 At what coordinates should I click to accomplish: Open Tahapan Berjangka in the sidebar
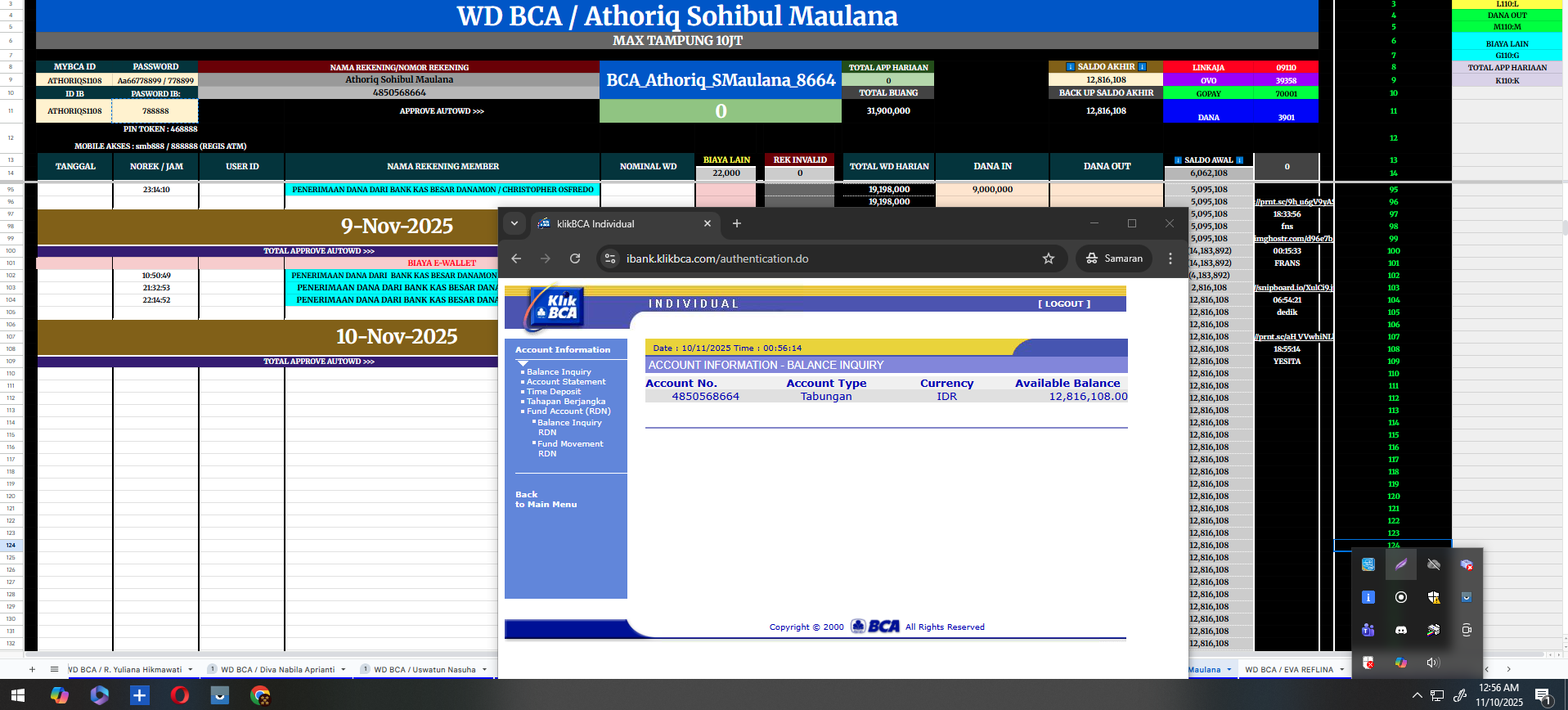(x=566, y=402)
